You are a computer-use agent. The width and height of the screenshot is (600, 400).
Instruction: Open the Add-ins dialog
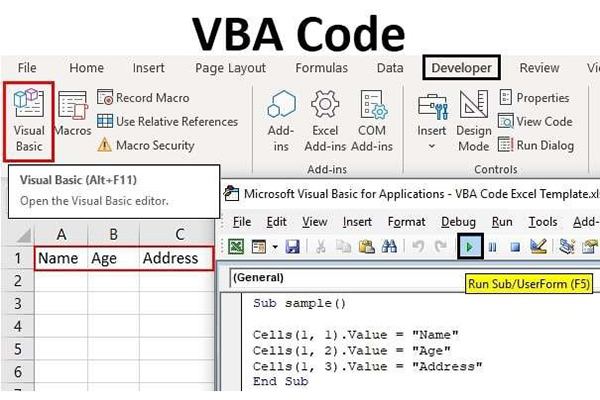[281, 121]
